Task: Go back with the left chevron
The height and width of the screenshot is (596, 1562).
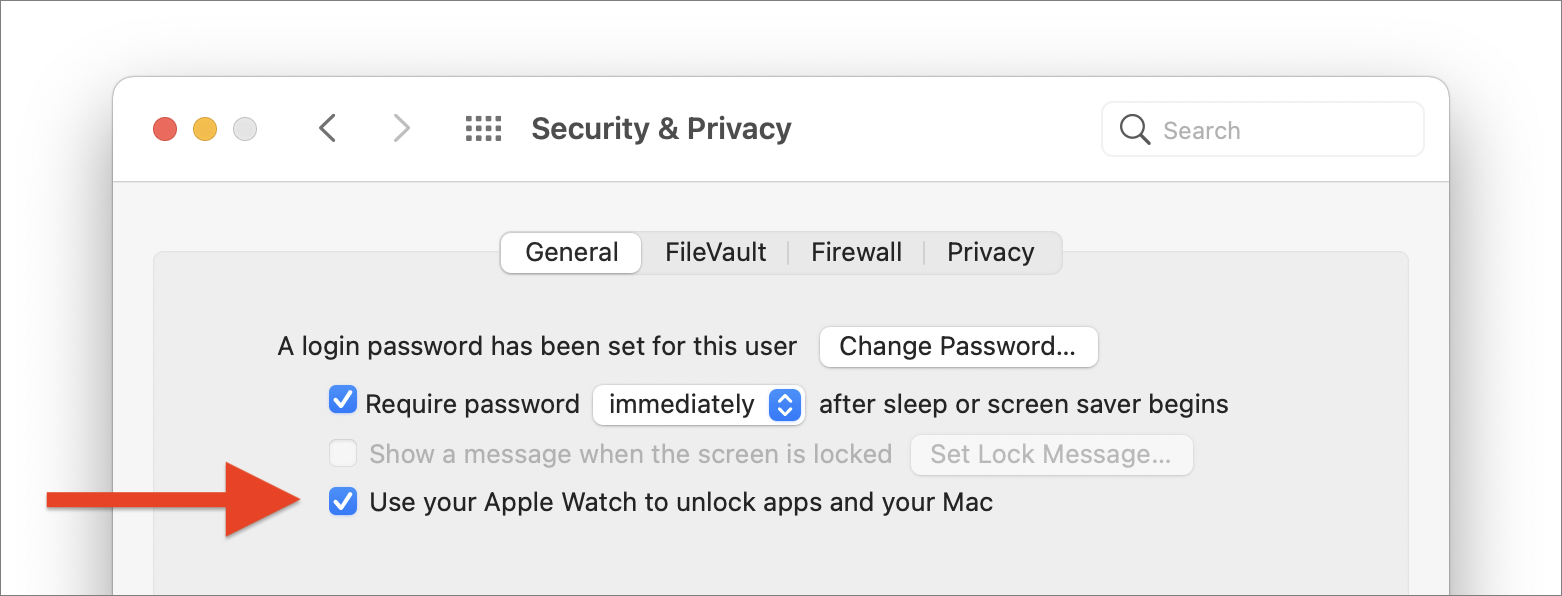Action: [x=327, y=128]
